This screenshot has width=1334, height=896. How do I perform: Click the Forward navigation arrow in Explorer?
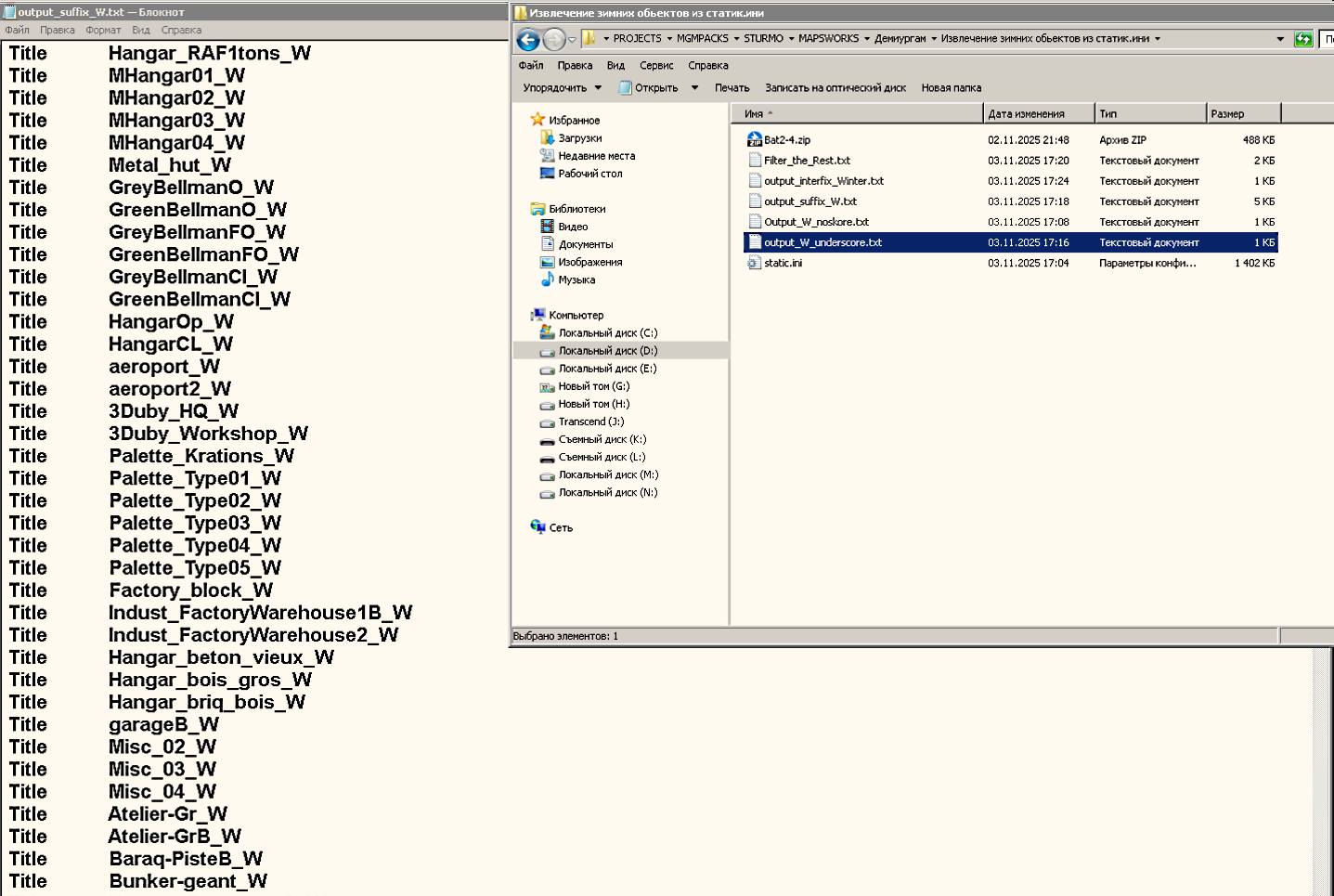(553, 39)
